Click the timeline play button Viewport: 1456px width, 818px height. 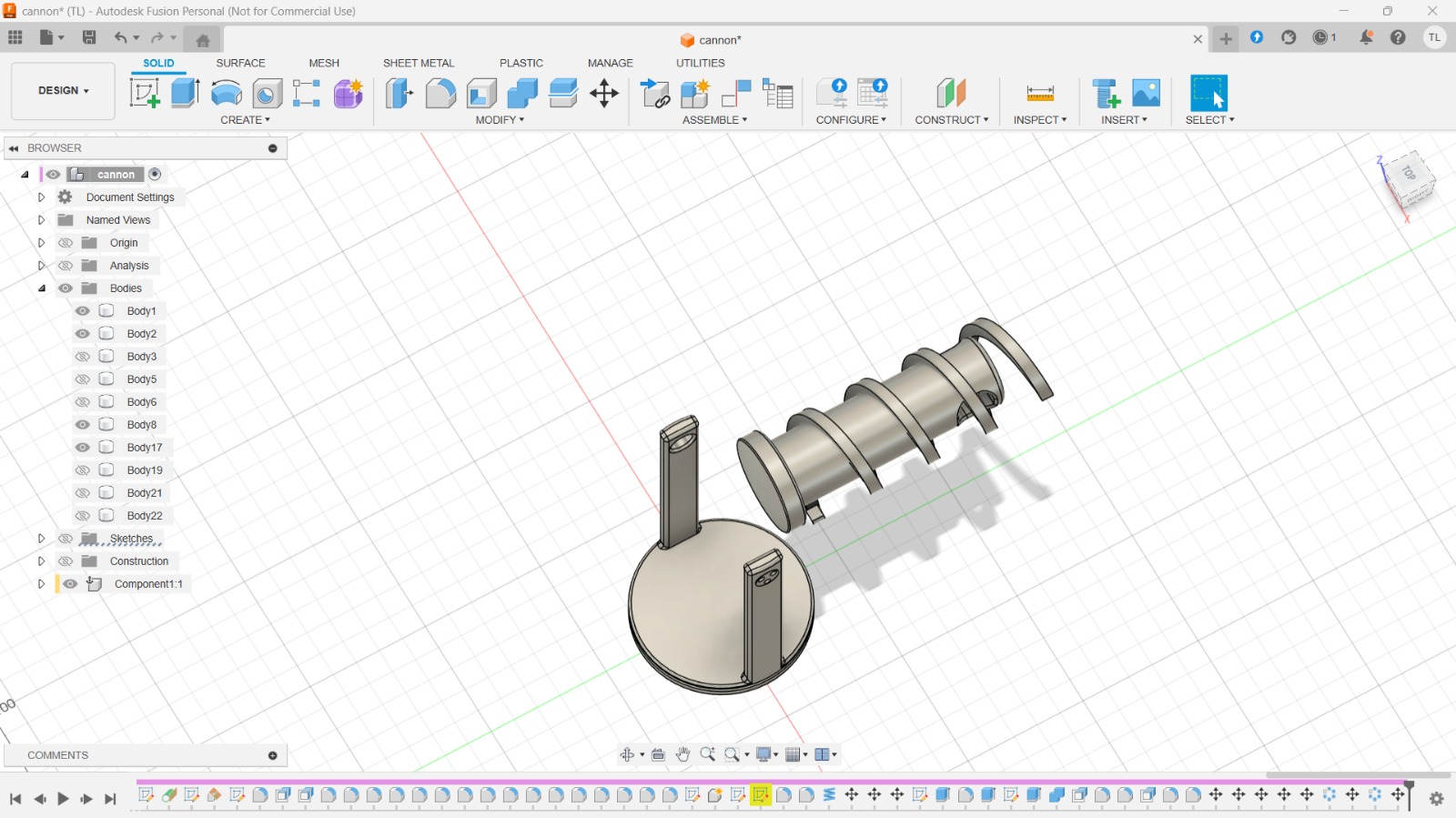coord(63,799)
